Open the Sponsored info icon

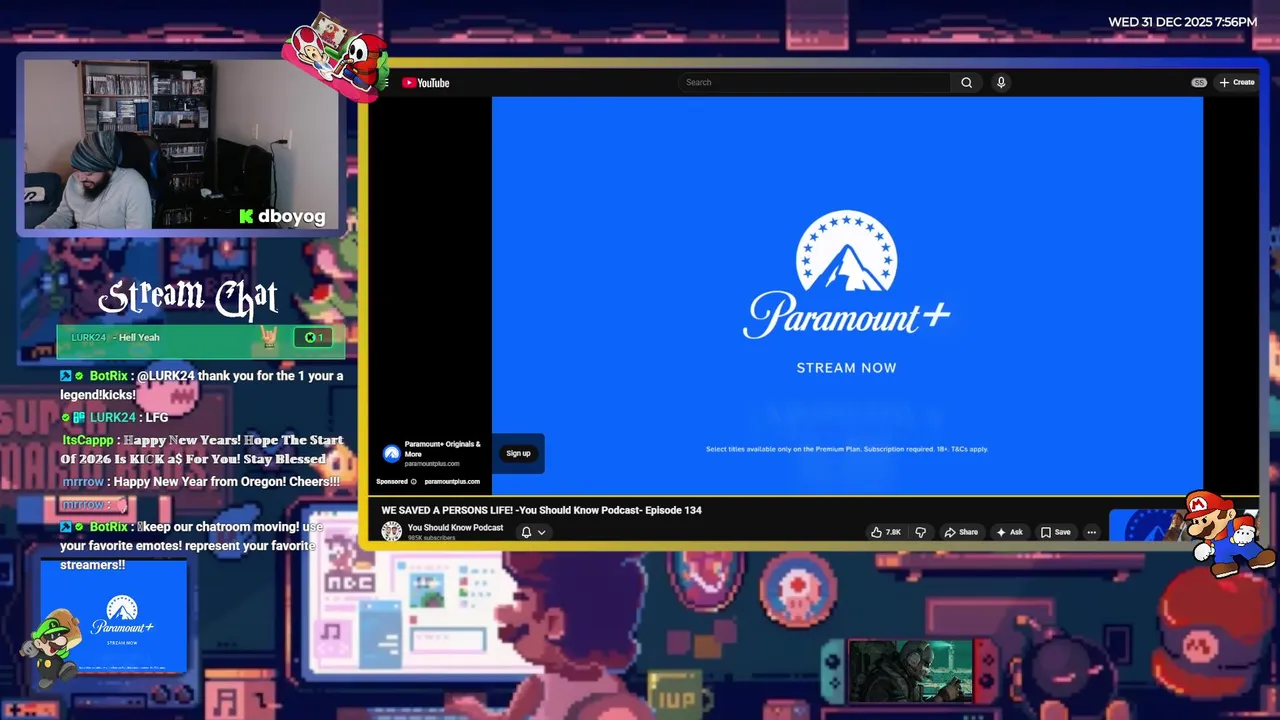[x=413, y=481]
